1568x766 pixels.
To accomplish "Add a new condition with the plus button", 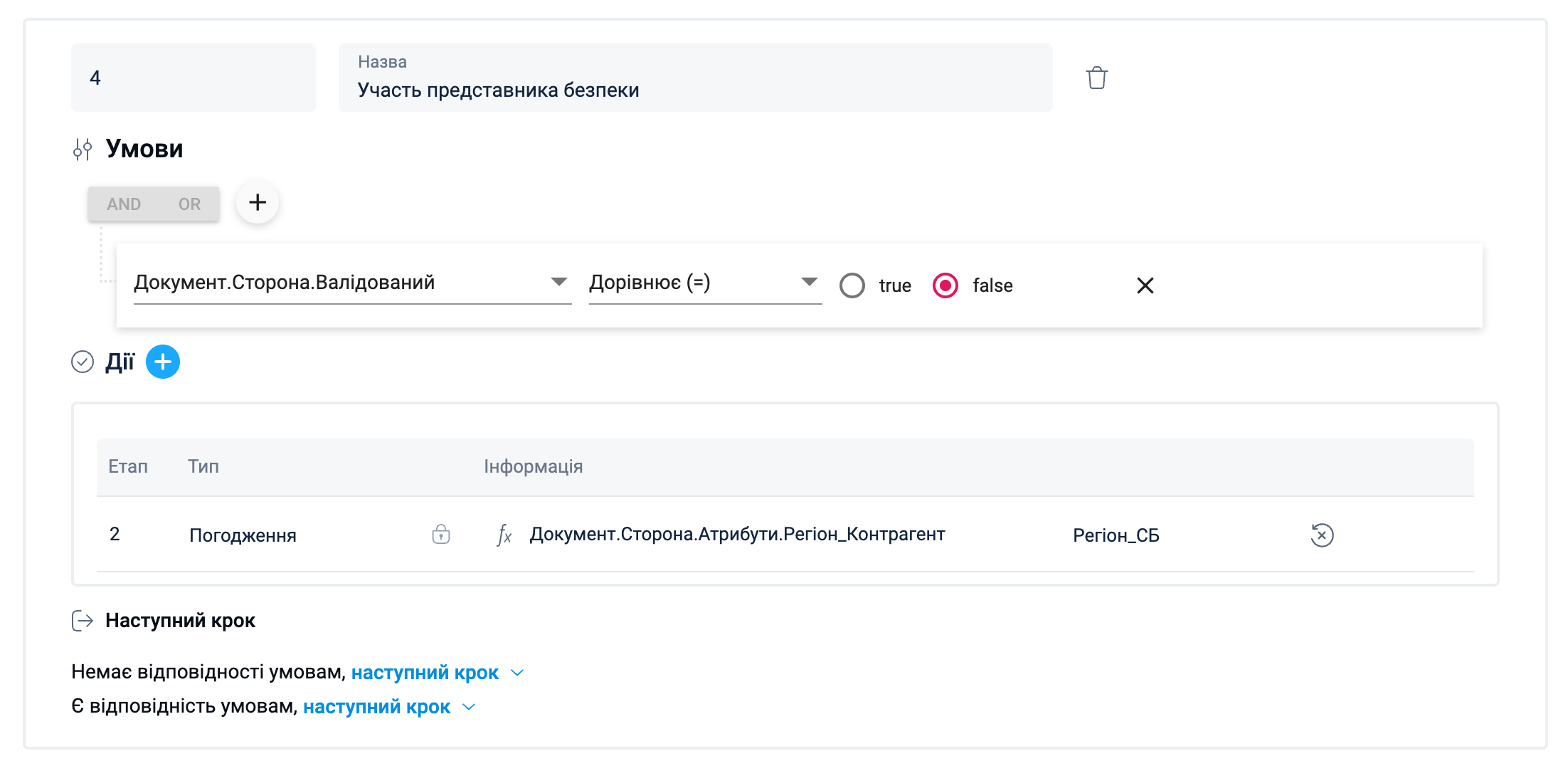I will pos(258,203).
